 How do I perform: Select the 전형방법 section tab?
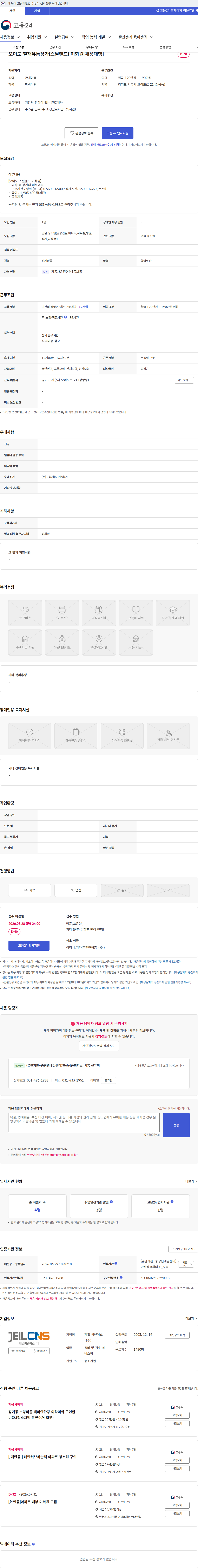click(x=165, y=47)
